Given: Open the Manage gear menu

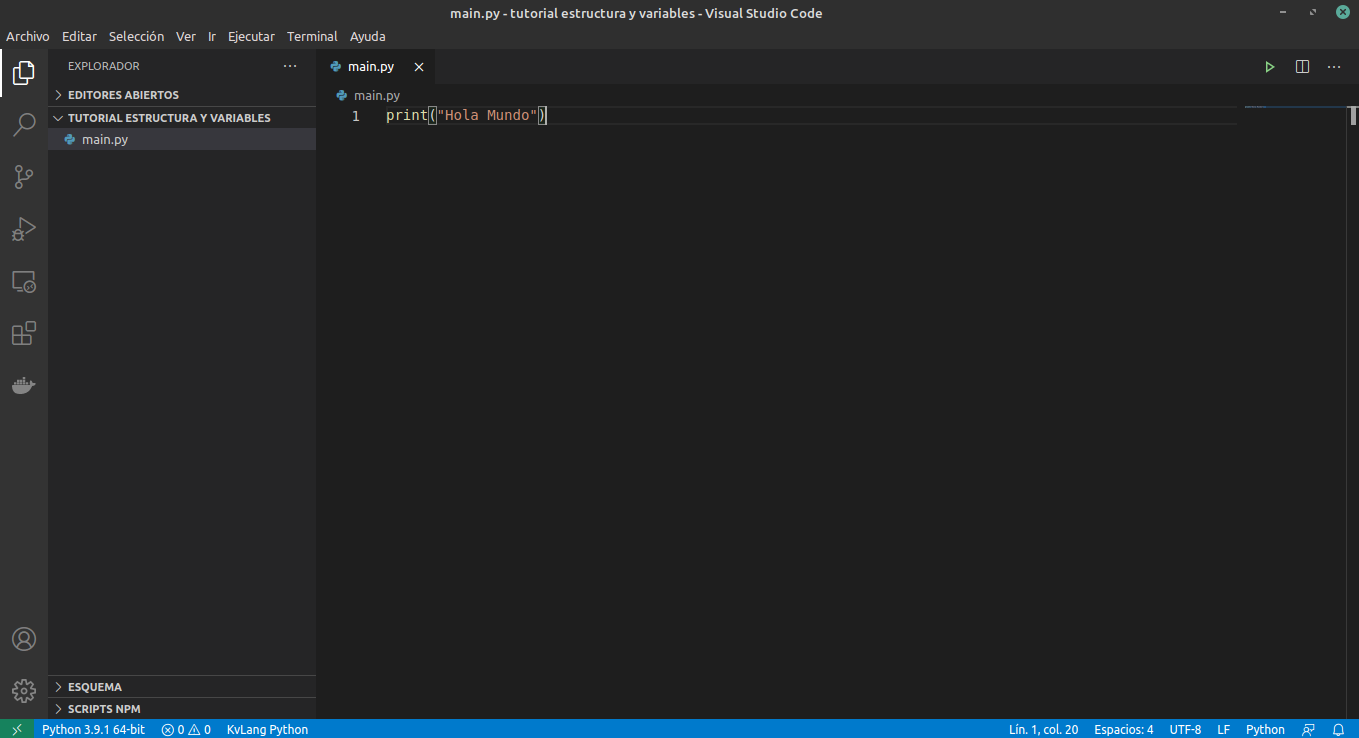Looking at the screenshot, I should click(24, 690).
